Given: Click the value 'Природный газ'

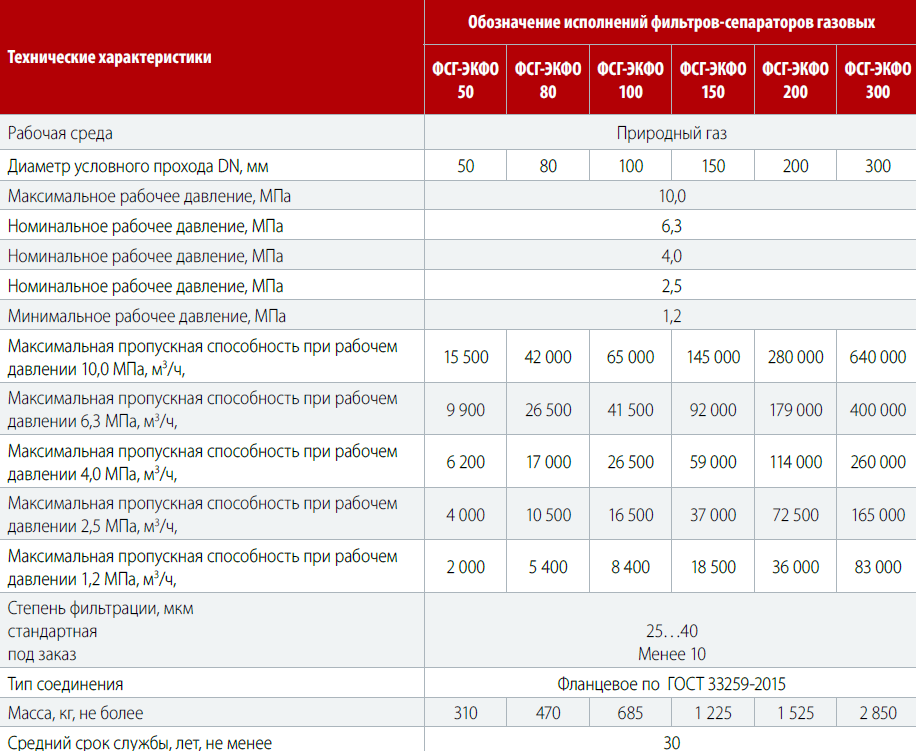Looking at the screenshot, I should pos(671,133).
